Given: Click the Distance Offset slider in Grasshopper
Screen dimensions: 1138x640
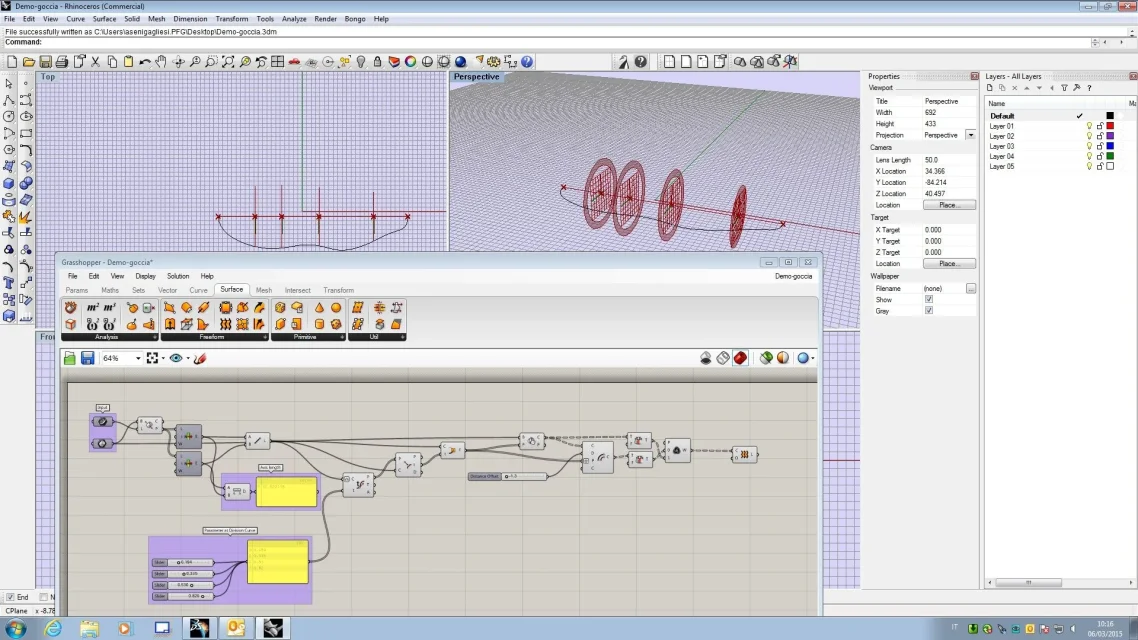Looking at the screenshot, I should 507,477.
